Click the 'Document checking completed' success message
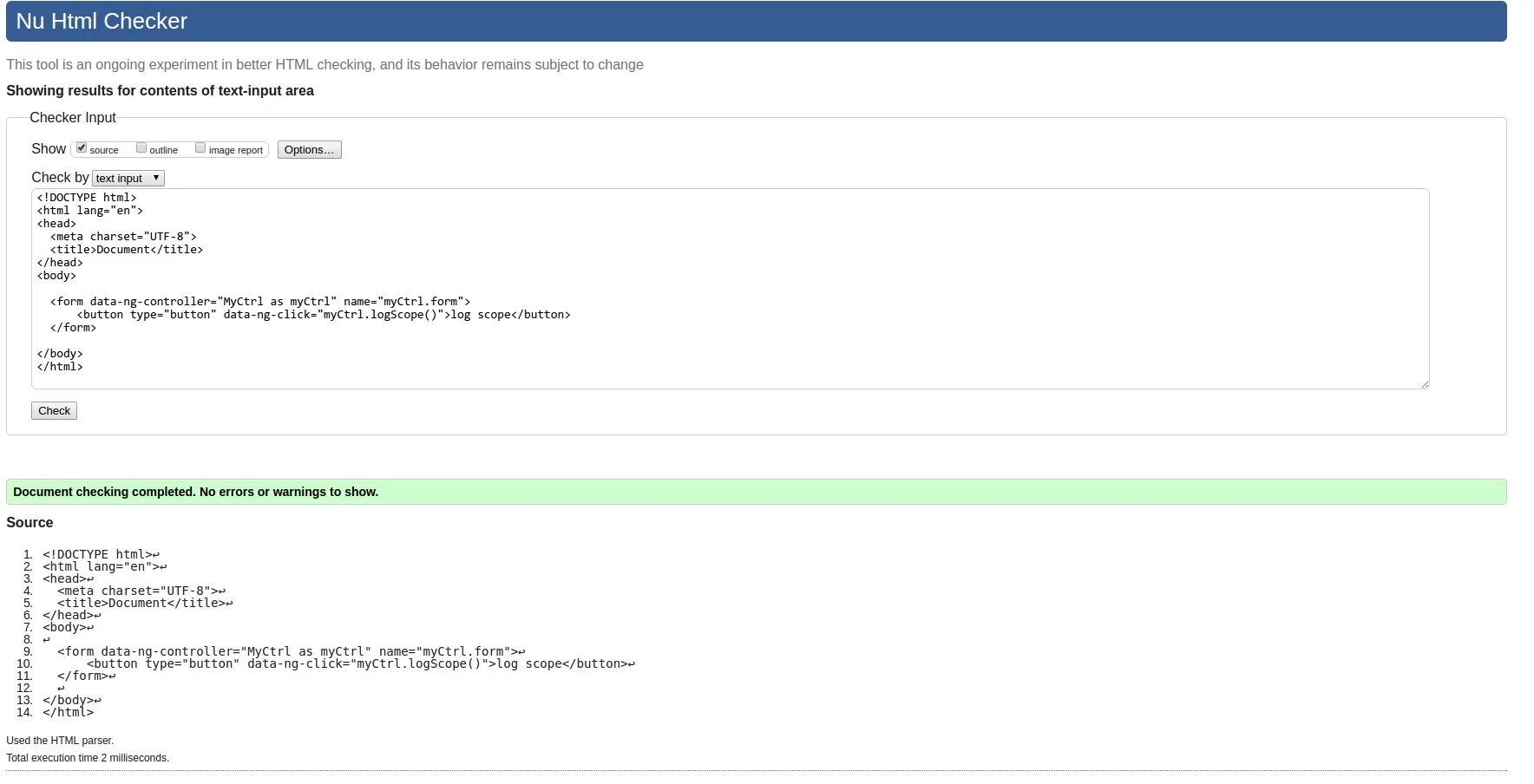1534x784 pixels. [x=757, y=492]
